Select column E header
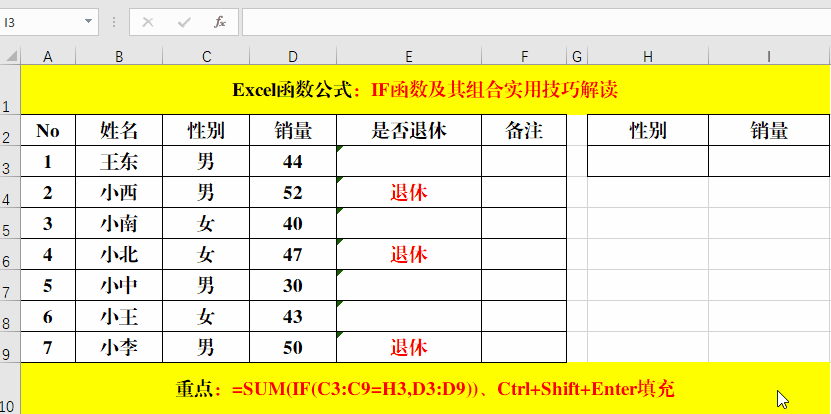Image resolution: width=831 pixels, height=414 pixels. 409,56
